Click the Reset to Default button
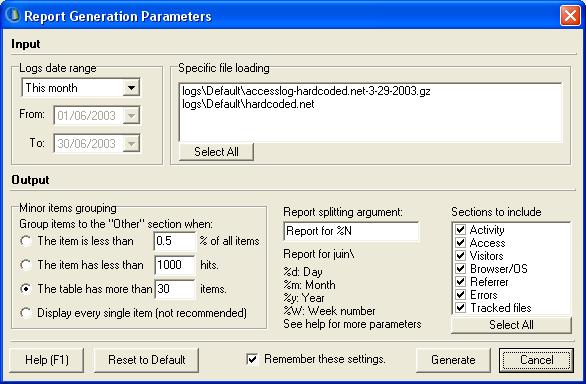Screen dimensions: 586x384 tap(146, 360)
